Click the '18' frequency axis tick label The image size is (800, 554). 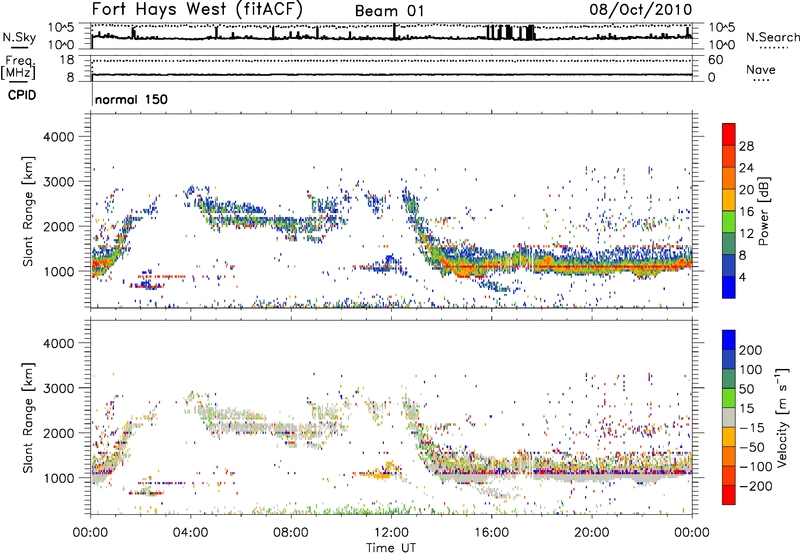click(x=66, y=60)
